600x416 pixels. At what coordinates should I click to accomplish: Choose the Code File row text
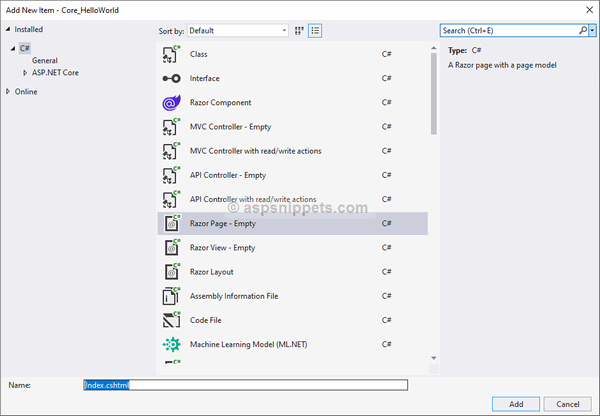[x=205, y=320]
